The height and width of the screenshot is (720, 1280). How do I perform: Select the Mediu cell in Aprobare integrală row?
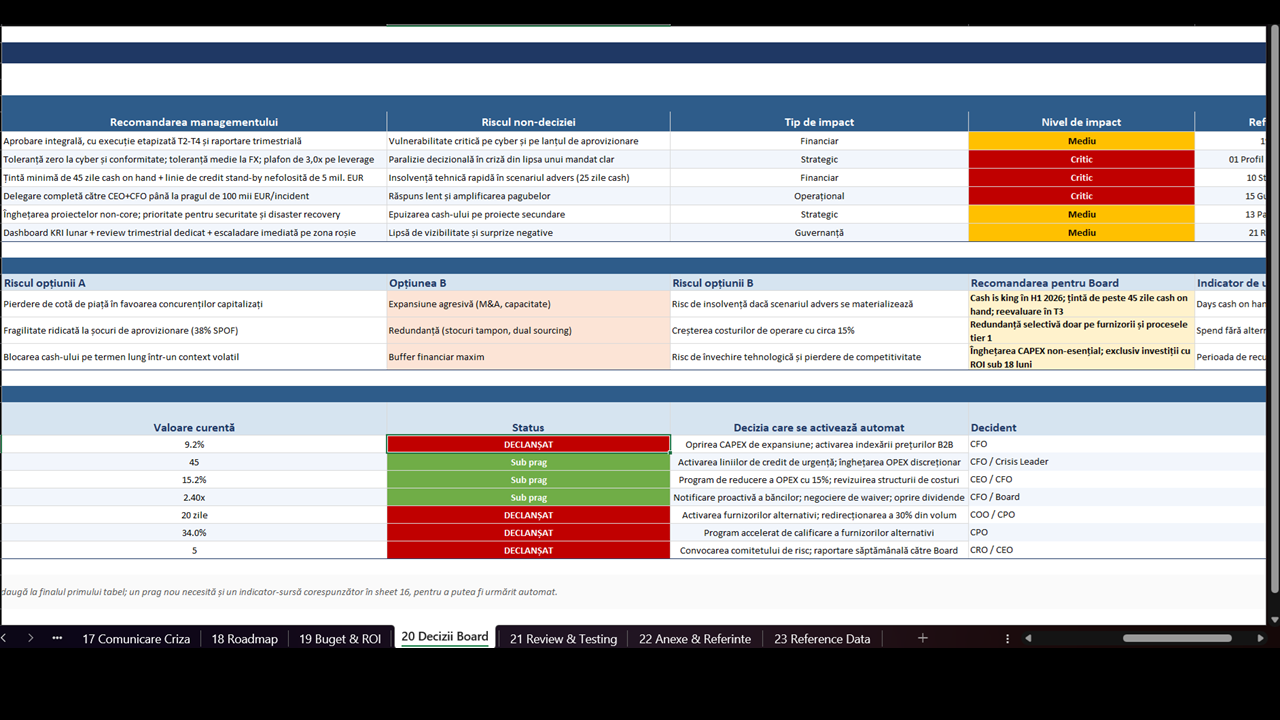[1081, 141]
